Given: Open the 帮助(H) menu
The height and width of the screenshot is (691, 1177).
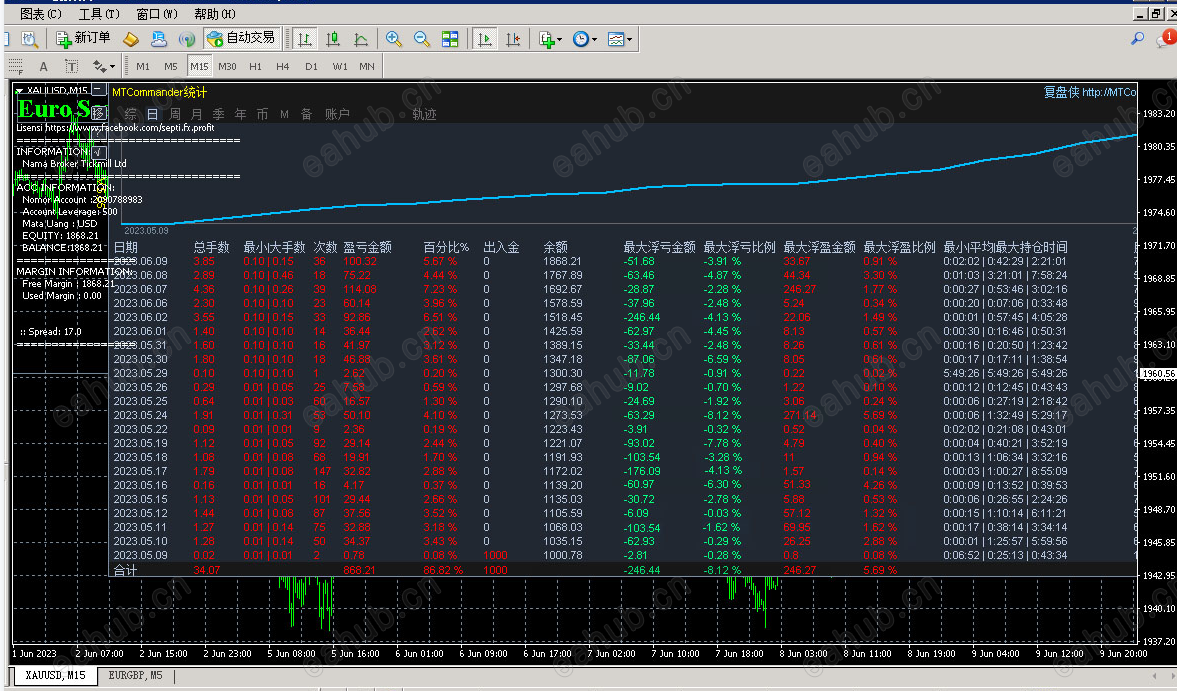Looking at the screenshot, I should 215,14.
